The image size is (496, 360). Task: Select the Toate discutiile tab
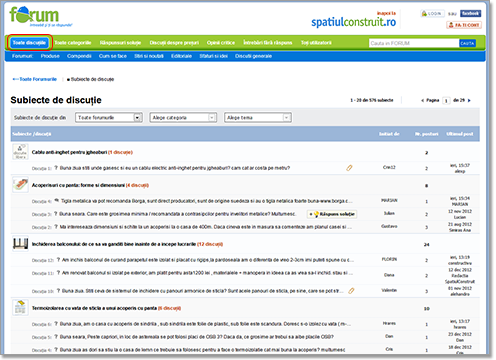29,43
